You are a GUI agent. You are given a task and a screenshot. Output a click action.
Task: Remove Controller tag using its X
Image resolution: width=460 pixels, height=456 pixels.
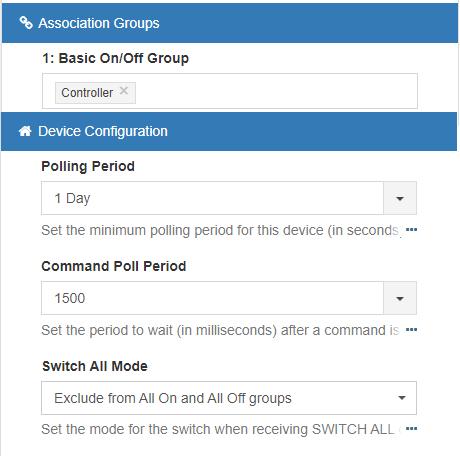point(124,91)
